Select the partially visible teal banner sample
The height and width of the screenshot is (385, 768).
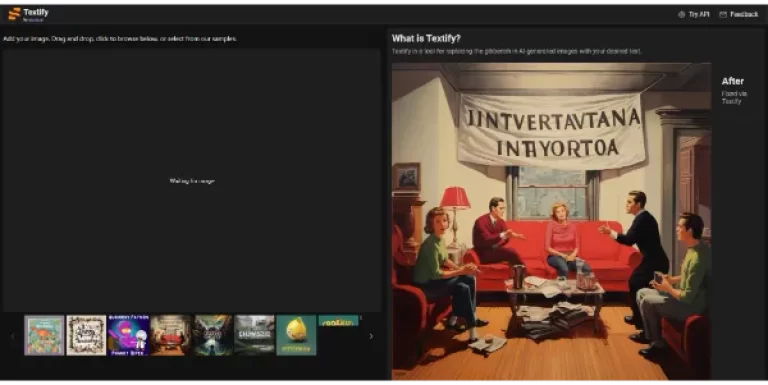click(x=338, y=321)
